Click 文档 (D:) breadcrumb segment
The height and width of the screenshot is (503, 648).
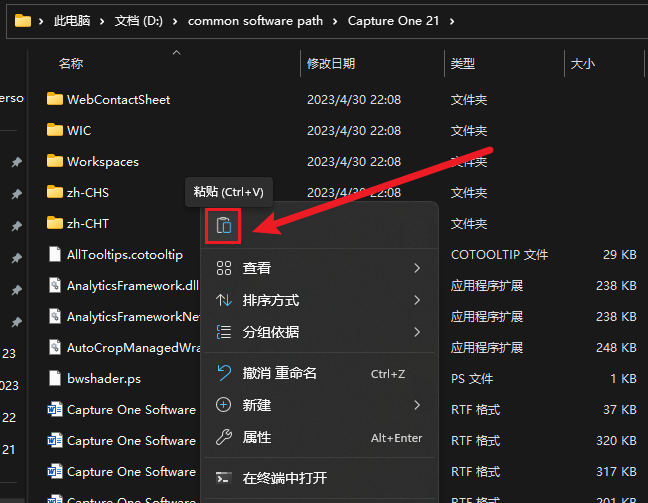coord(139,21)
